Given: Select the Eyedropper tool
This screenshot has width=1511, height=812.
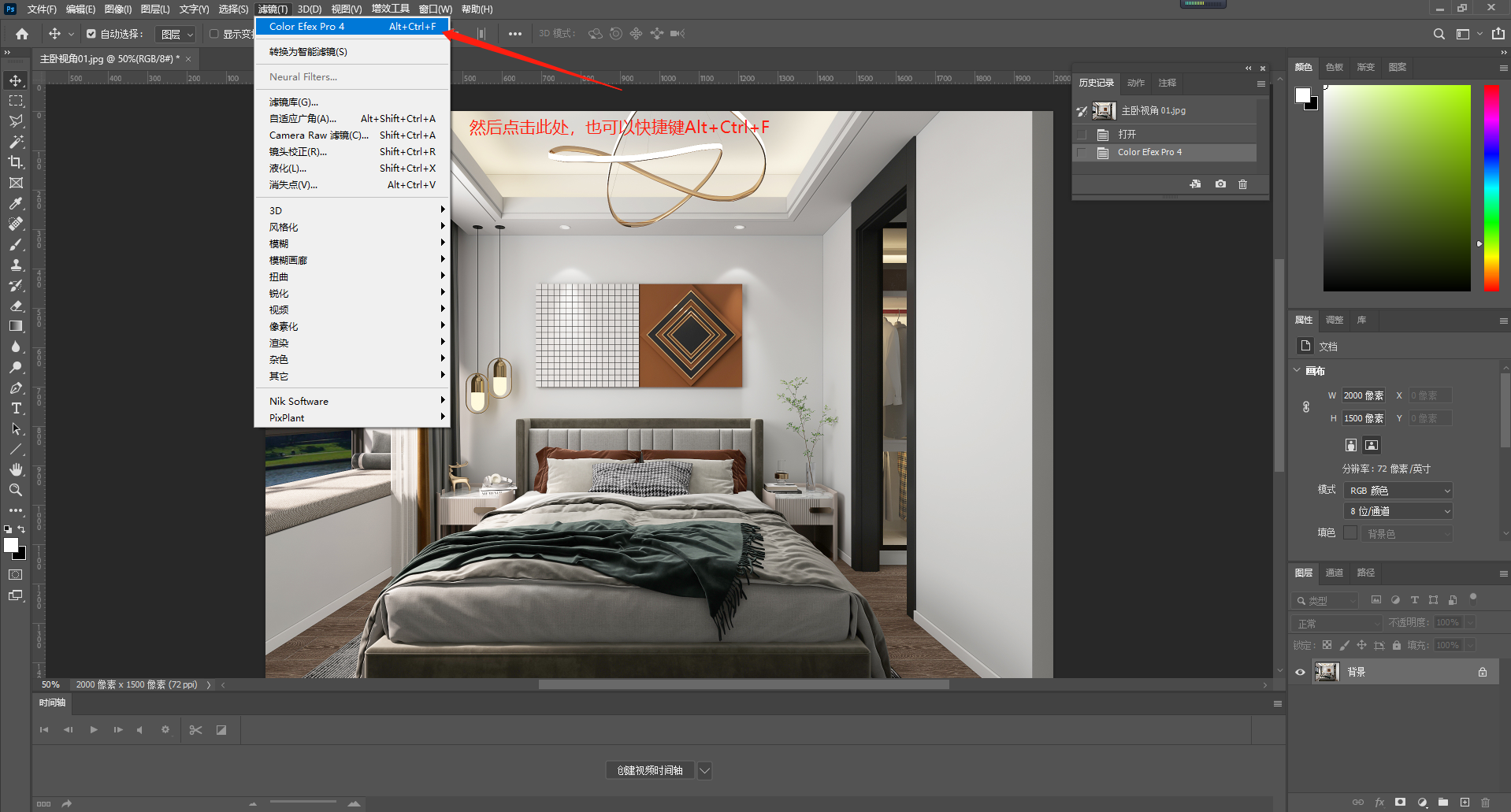Looking at the screenshot, I should point(16,203).
